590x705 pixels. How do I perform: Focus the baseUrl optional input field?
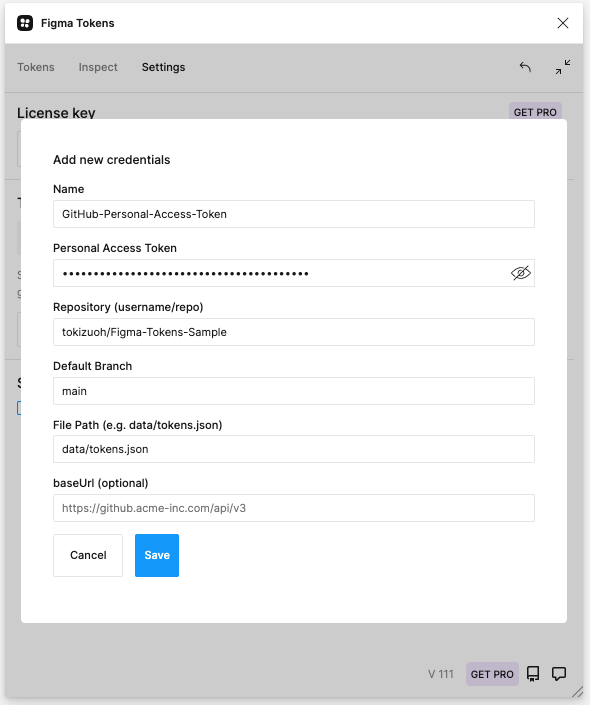click(294, 508)
